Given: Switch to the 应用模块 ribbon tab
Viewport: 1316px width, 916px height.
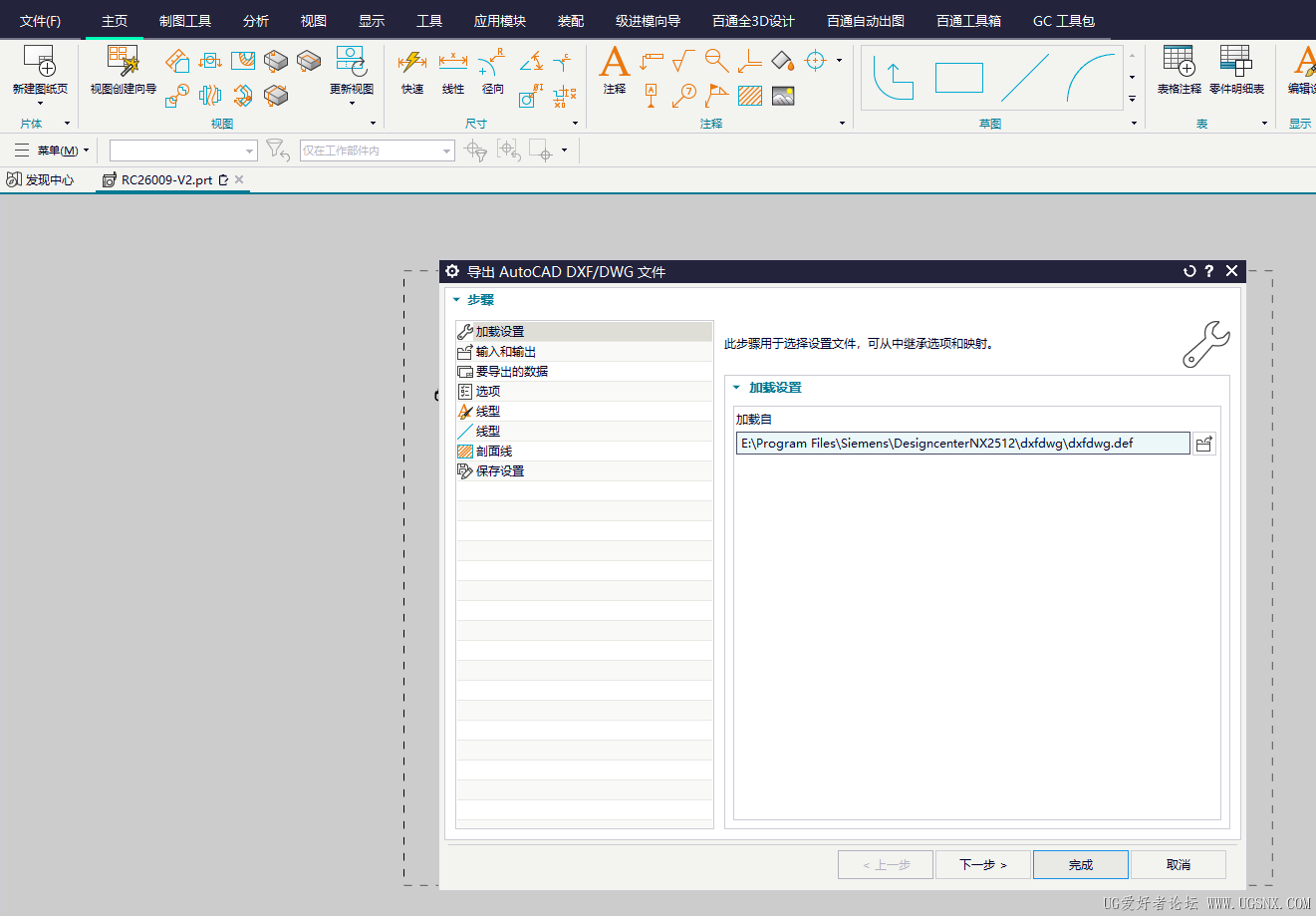Looking at the screenshot, I should point(500,21).
